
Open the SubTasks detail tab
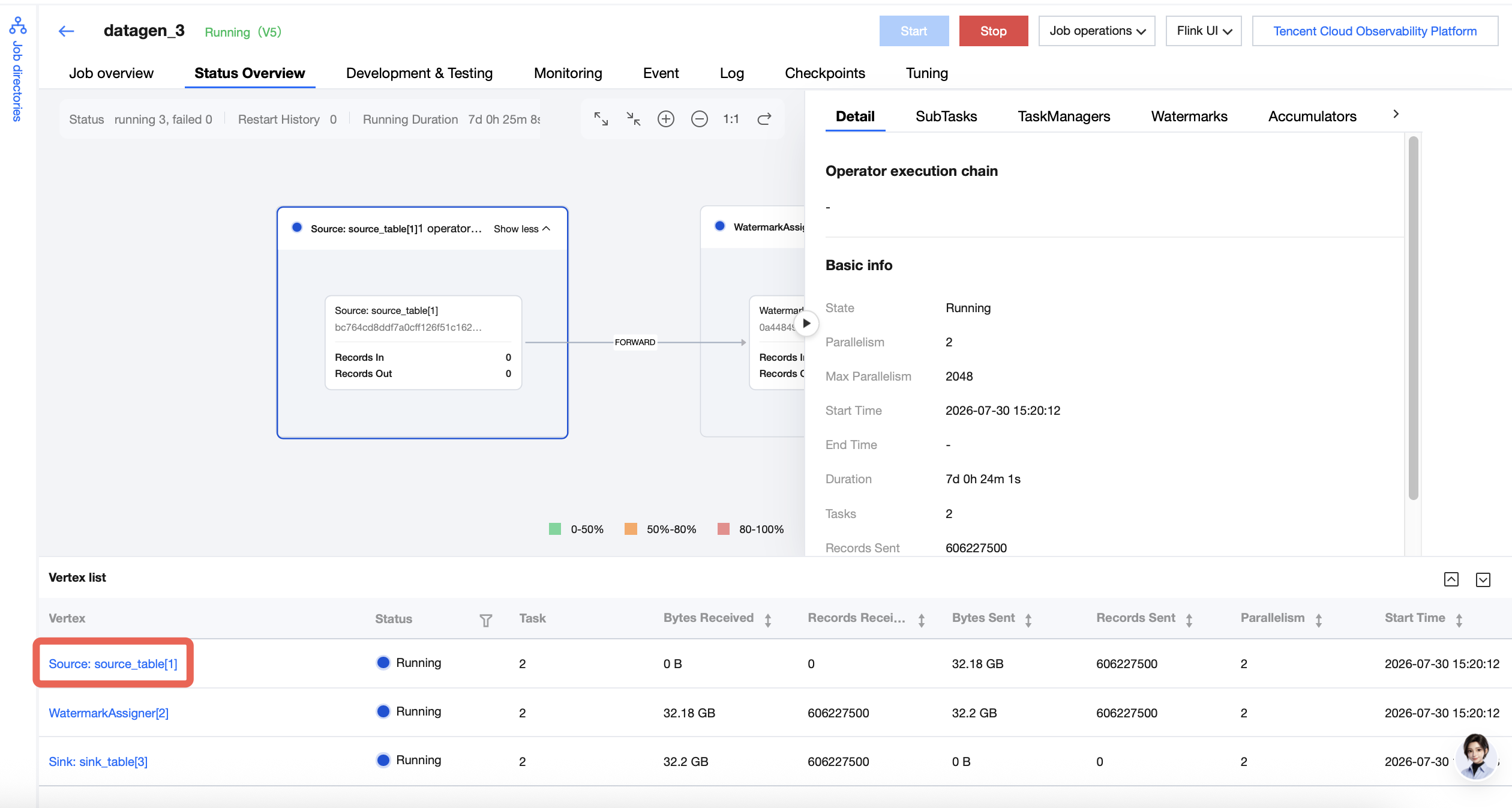coord(946,116)
